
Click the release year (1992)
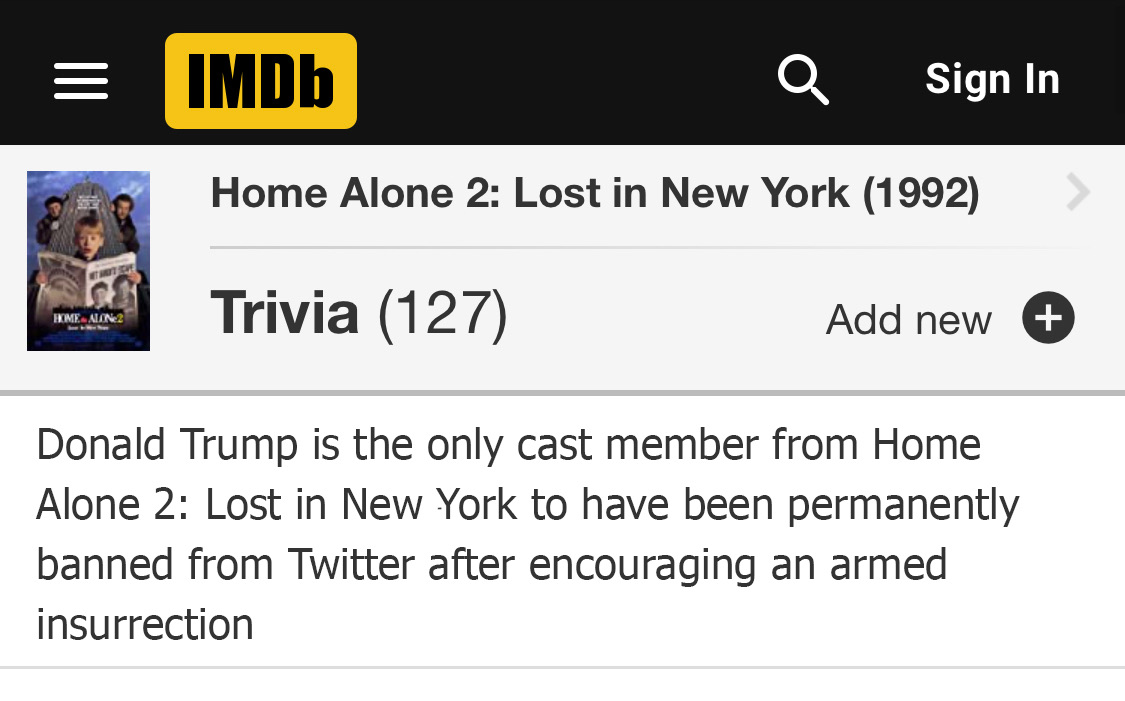click(x=920, y=193)
